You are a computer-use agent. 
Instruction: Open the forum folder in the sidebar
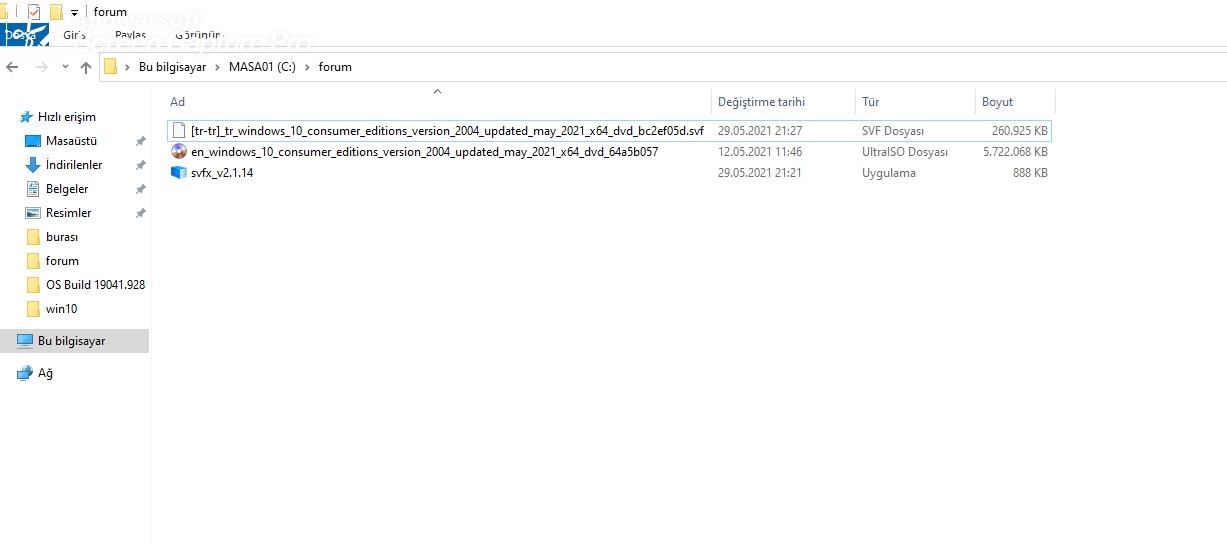point(62,261)
